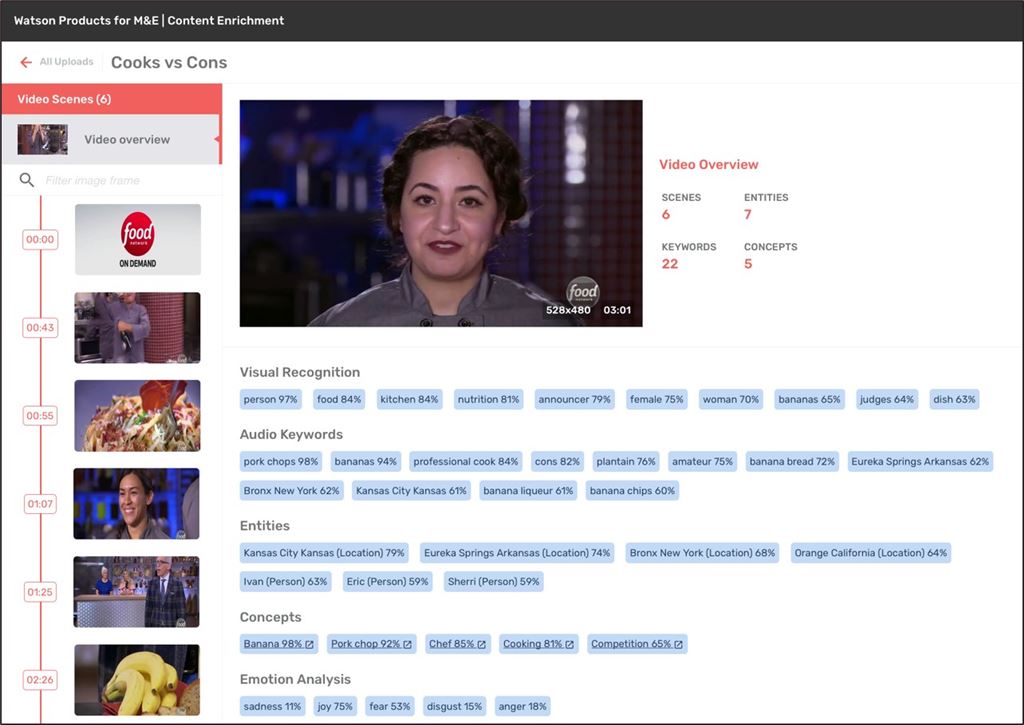Click the back arrow icon beside All Uploads
This screenshot has height=725, width=1024.
pos(26,62)
